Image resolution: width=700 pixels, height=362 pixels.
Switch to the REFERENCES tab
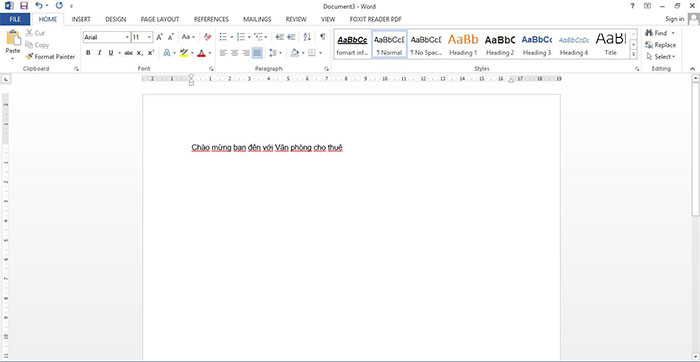(x=211, y=19)
